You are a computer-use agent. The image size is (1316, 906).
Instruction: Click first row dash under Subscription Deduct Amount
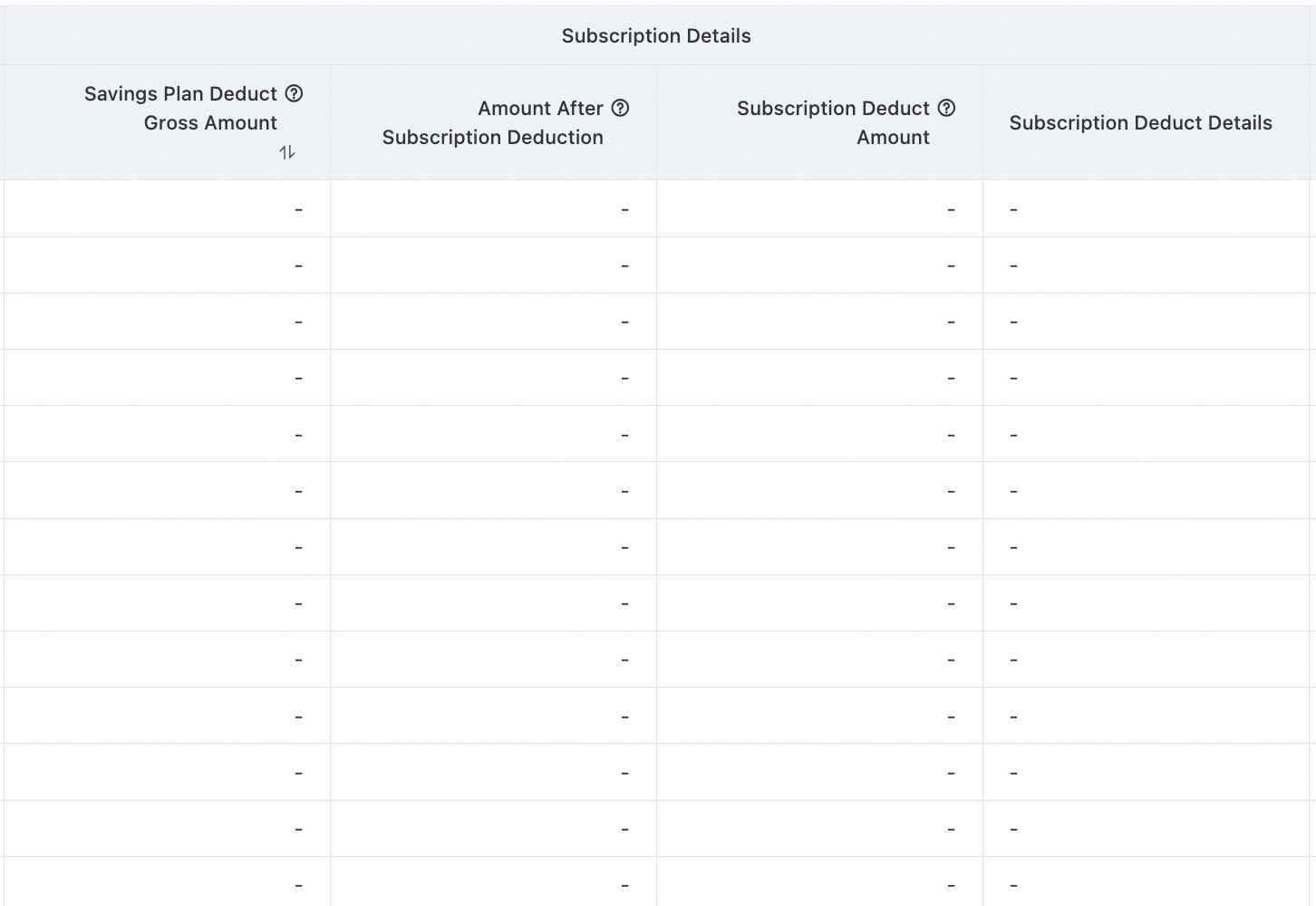tap(951, 209)
